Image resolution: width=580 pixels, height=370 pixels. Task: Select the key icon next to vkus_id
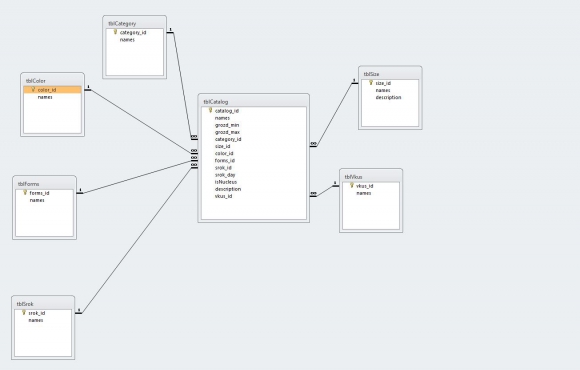pos(352,185)
